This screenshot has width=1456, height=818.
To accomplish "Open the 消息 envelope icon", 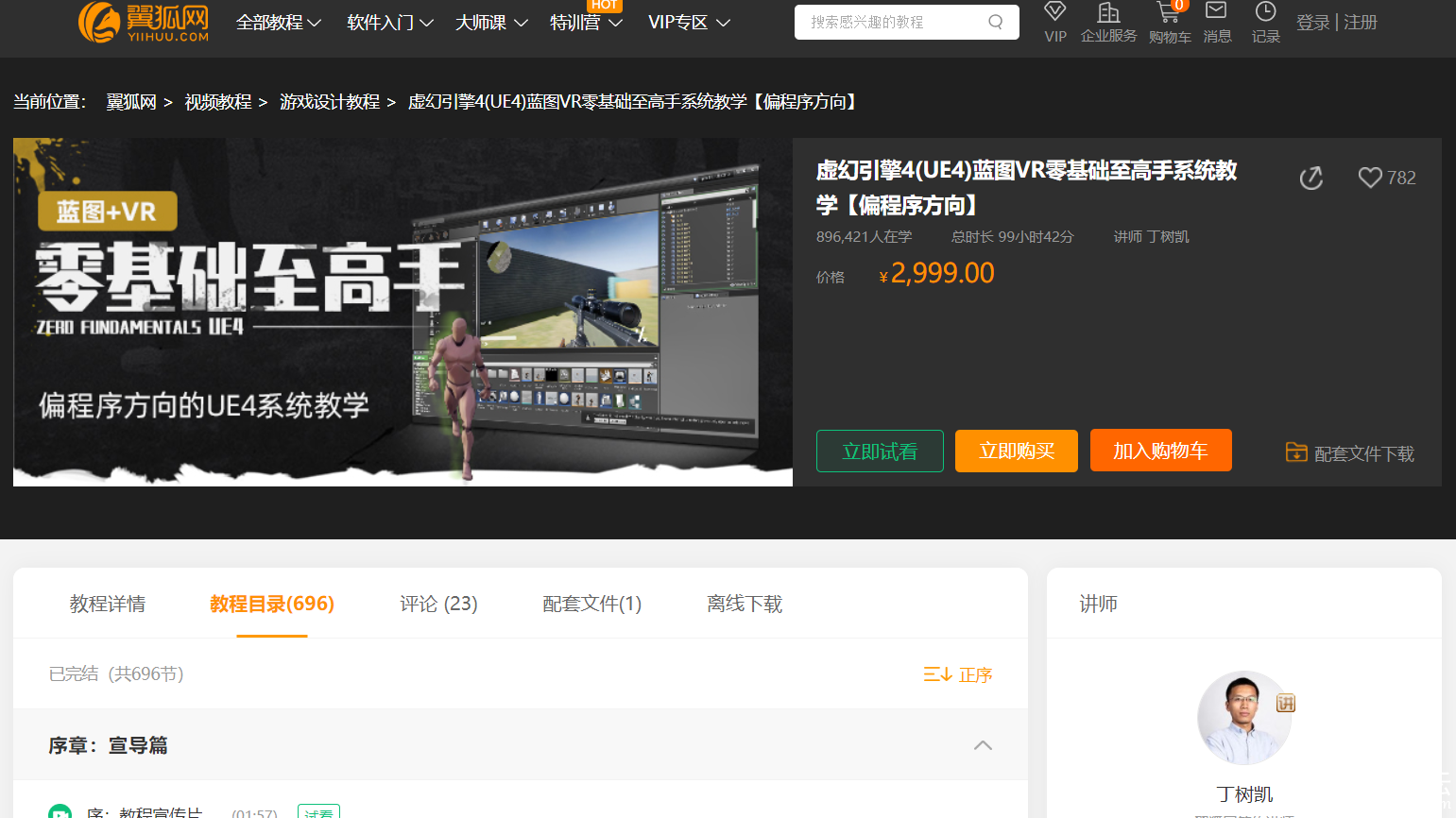I will 1217,10.
